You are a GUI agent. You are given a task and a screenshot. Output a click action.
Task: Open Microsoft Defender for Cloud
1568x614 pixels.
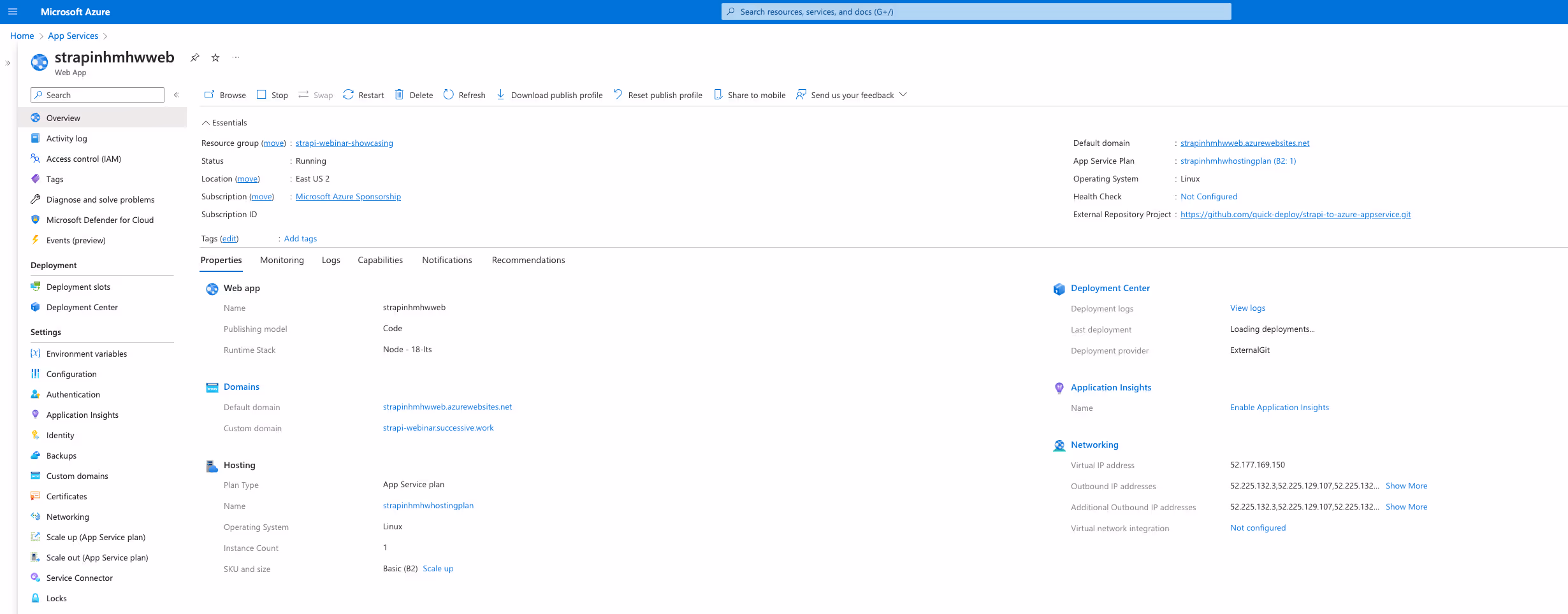(99, 219)
